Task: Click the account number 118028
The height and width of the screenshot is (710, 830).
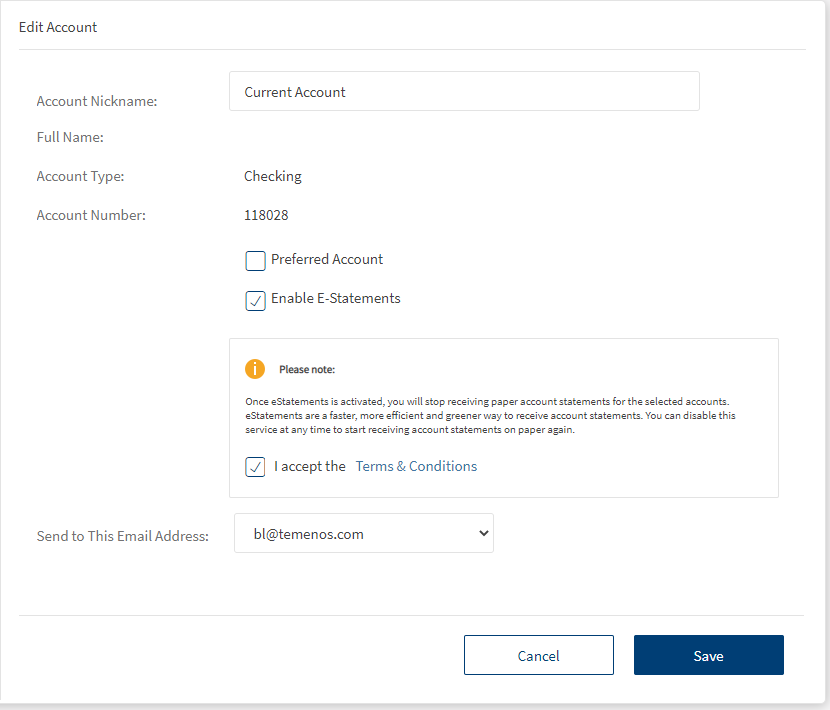Action: (x=266, y=215)
